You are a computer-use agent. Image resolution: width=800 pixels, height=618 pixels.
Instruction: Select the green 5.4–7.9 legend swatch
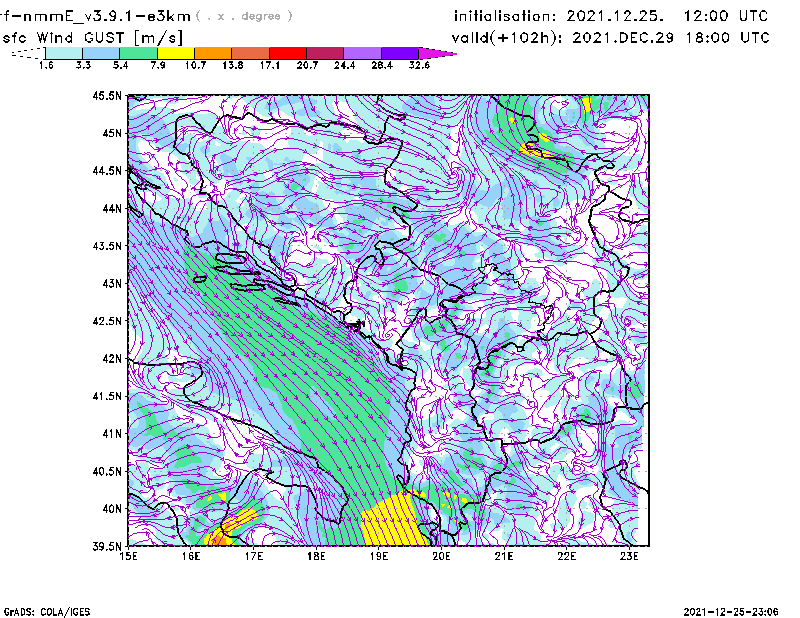tap(139, 53)
